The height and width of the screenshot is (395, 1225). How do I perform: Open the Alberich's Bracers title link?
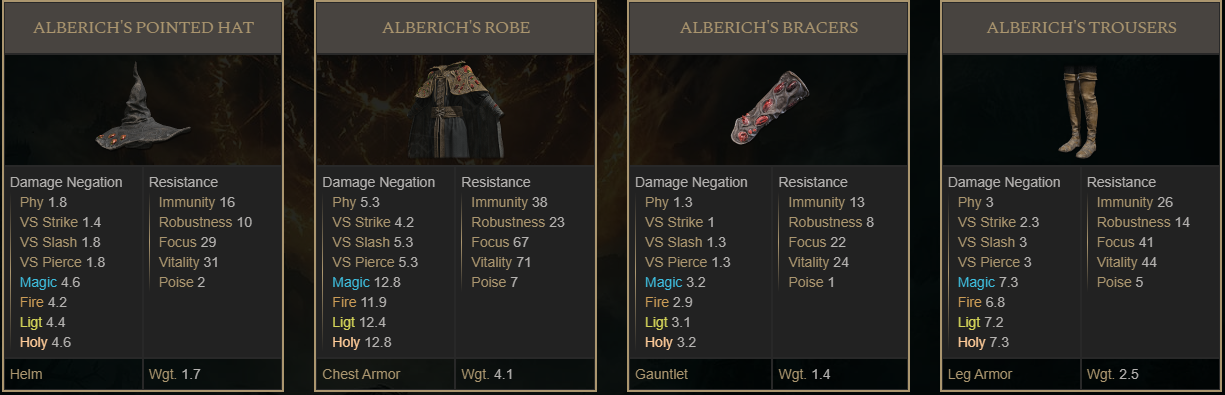pos(769,28)
